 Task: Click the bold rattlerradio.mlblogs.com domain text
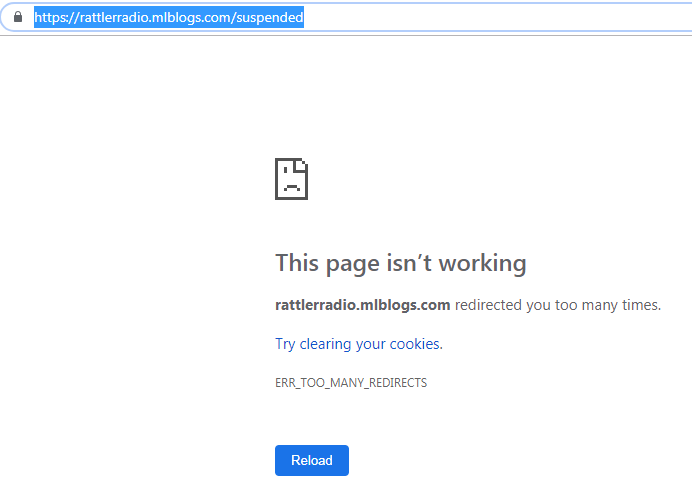coord(362,305)
